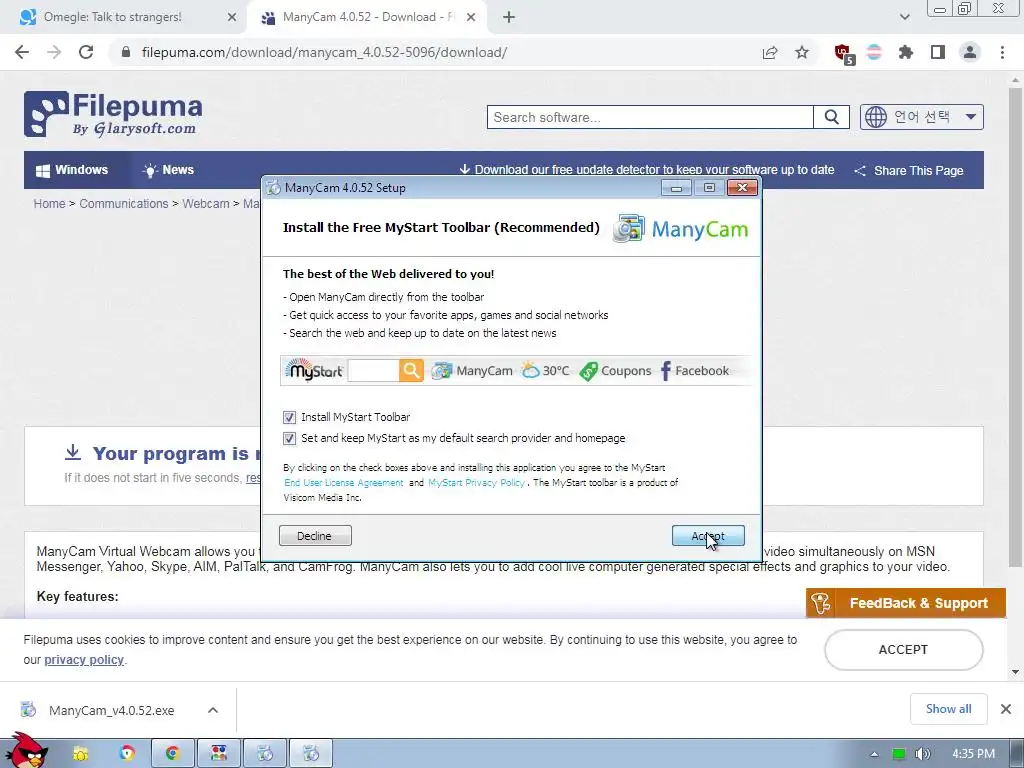Open End User License Agreement link
Screen dimensions: 1024x768
[344, 483]
